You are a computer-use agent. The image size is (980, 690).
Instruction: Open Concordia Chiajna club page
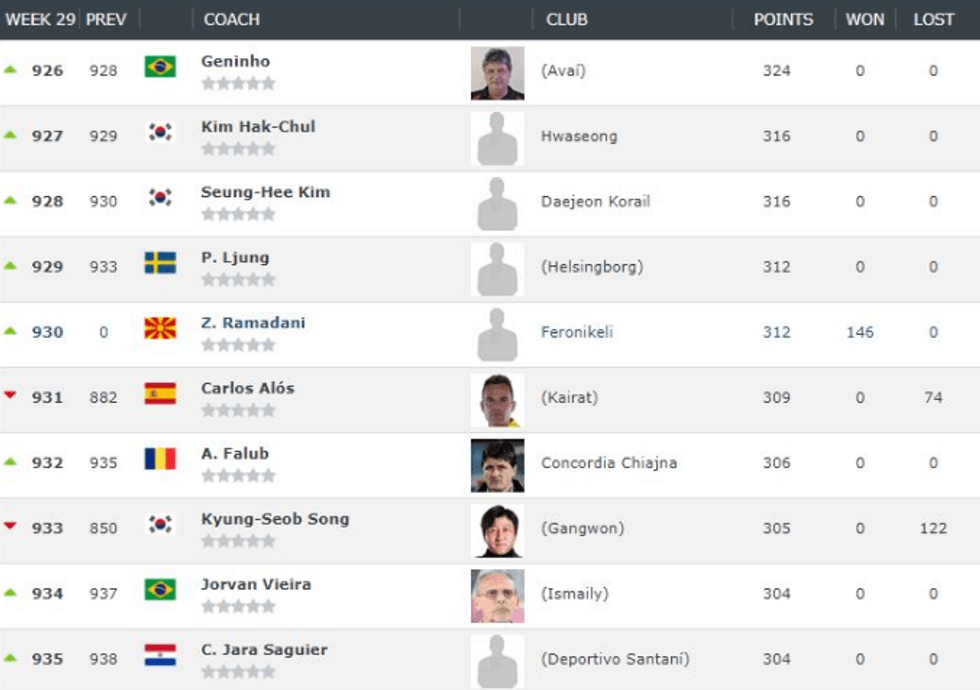click(x=609, y=463)
